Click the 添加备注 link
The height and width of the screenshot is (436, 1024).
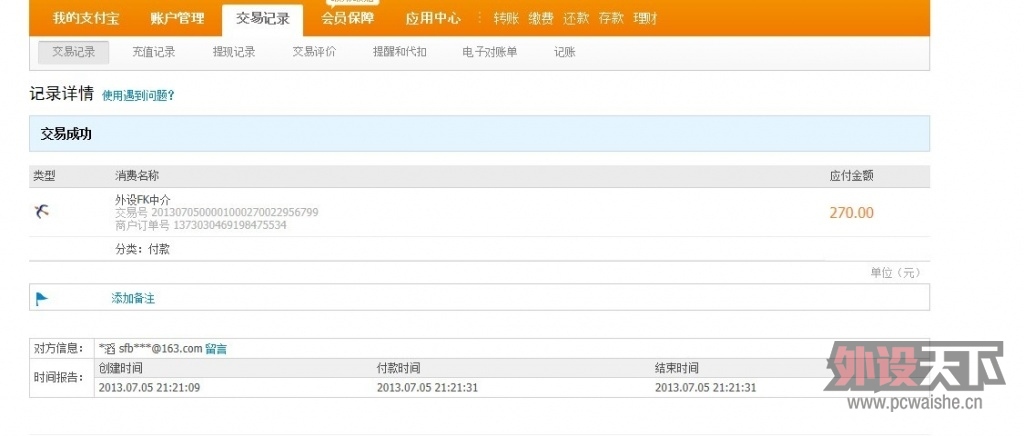click(133, 298)
